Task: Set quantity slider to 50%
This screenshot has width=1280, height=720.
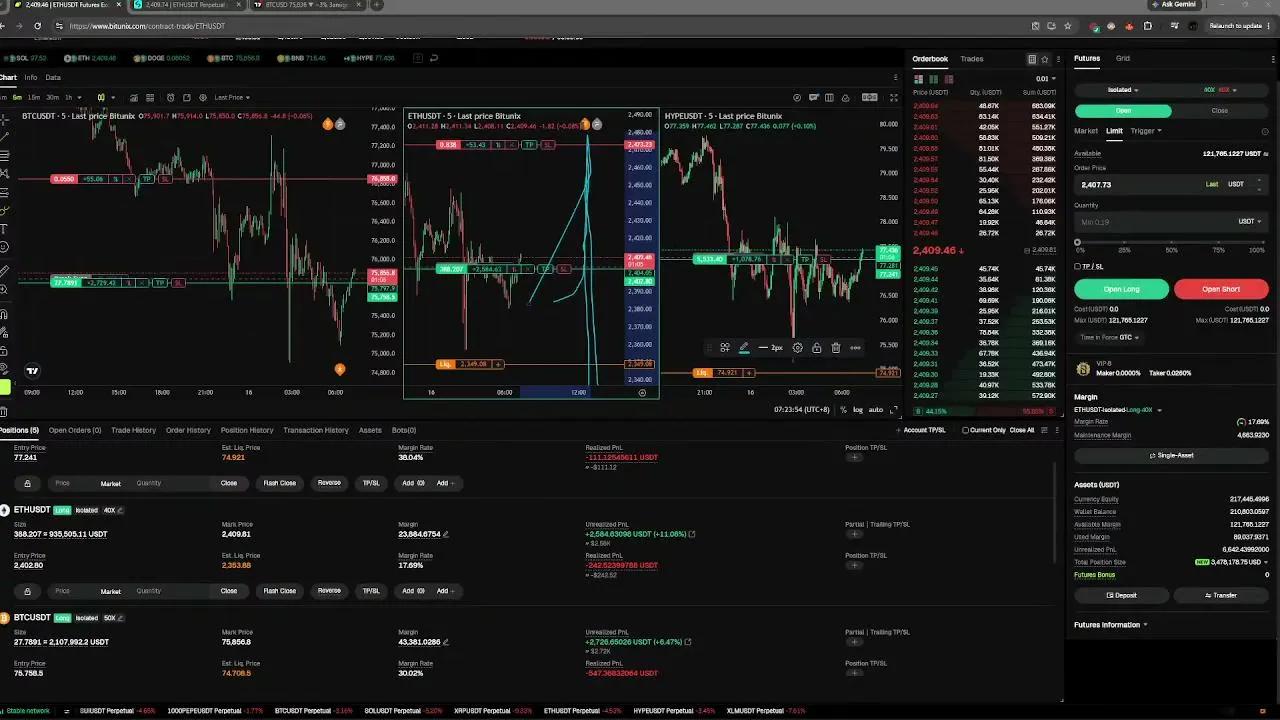Action: click(1172, 242)
